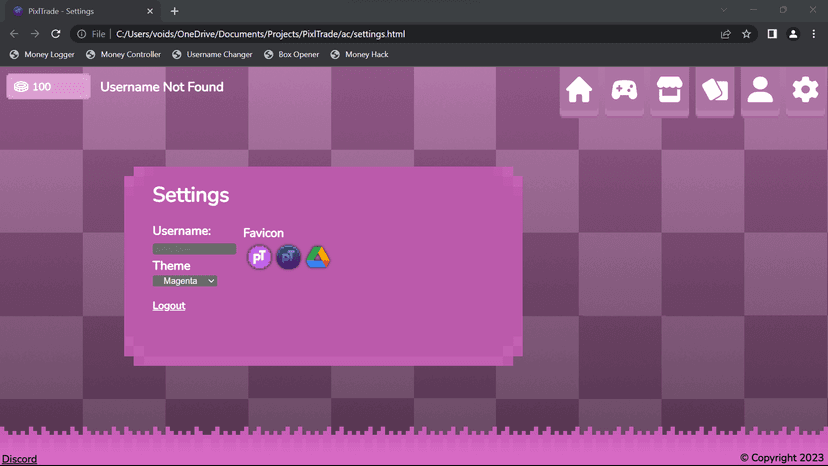Open the Cards inventory icon

(715, 90)
